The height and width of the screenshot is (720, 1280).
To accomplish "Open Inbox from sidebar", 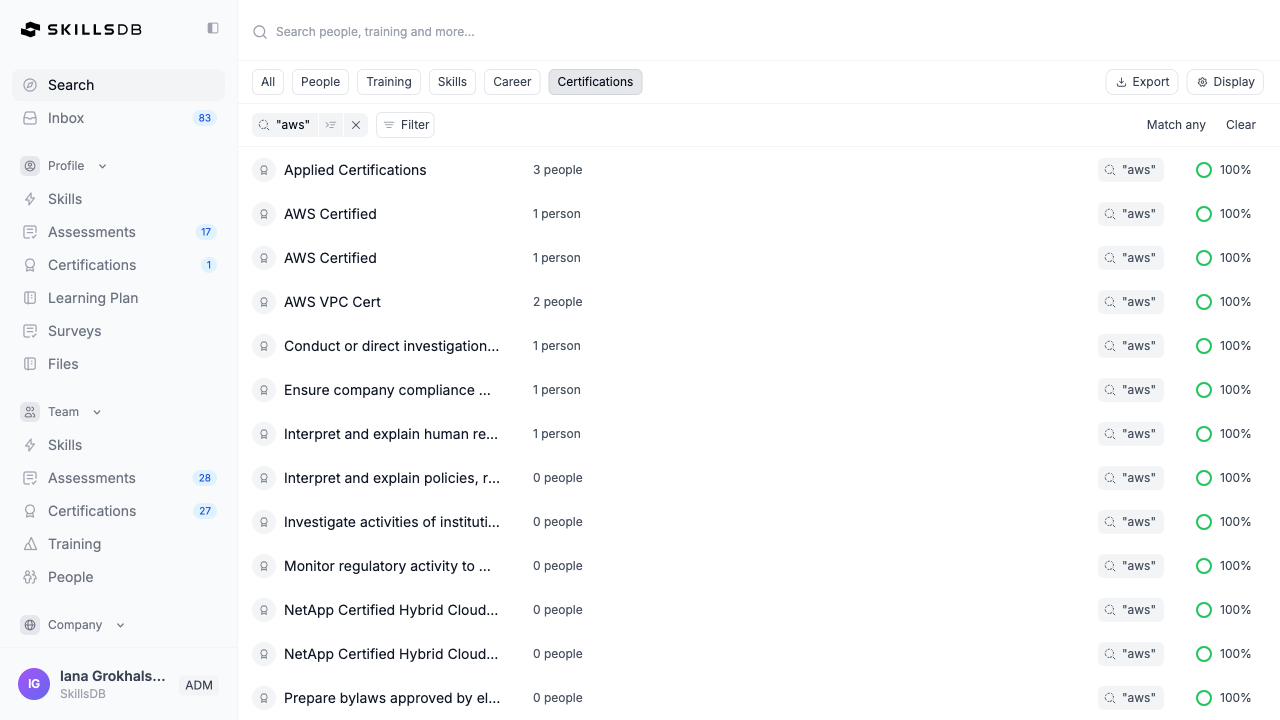I will (x=66, y=118).
